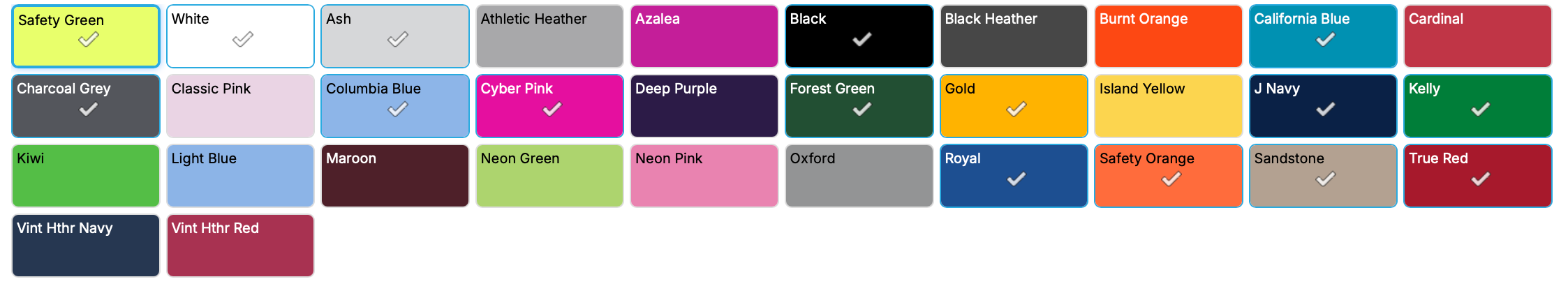Select the Burnt Orange swatch
Screen dimensions: 1568x307
click(x=1168, y=36)
